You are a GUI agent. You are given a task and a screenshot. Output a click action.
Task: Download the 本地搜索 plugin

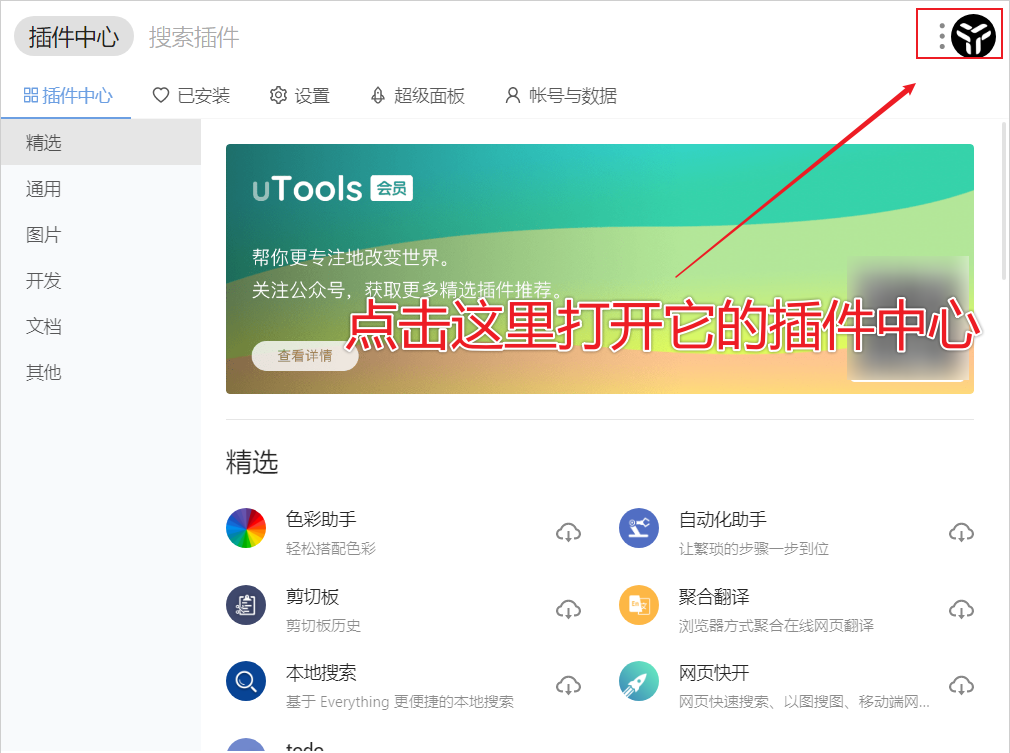coord(568,685)
